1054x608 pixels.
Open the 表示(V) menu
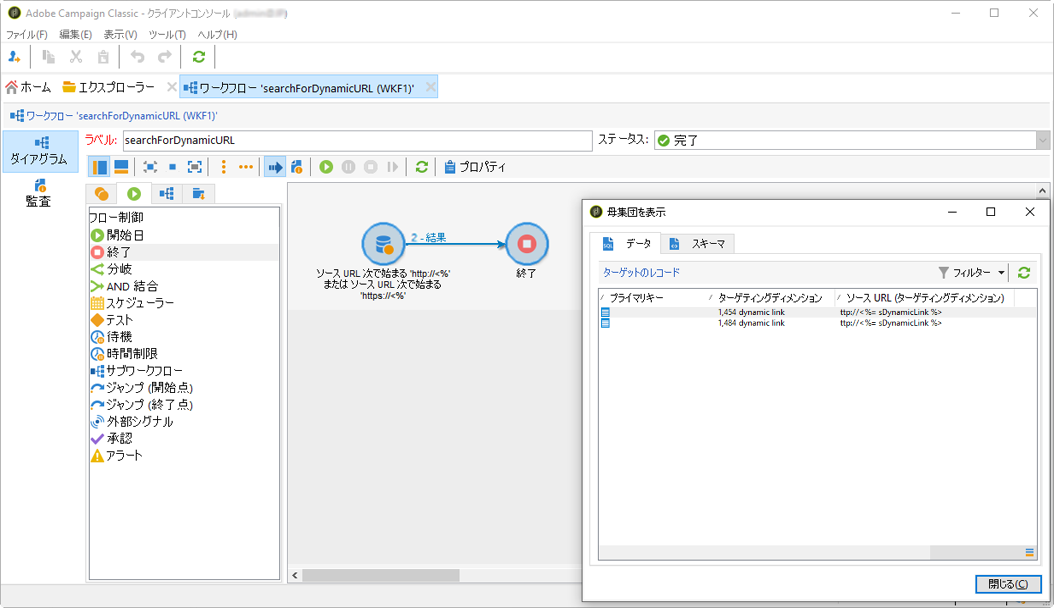120,34
